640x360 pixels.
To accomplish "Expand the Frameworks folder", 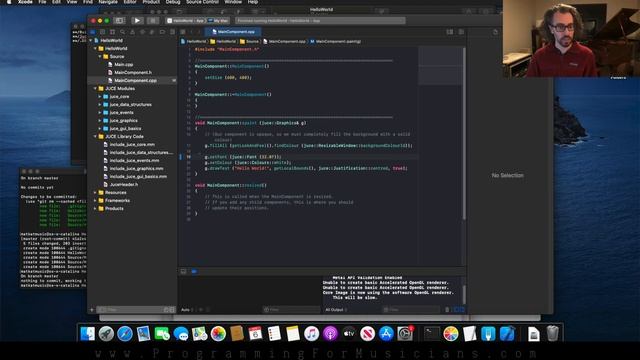I will 96,200.
